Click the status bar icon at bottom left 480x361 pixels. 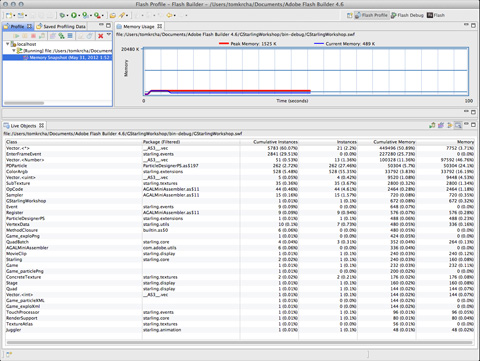pyautogui.click(x=9, y=354)
